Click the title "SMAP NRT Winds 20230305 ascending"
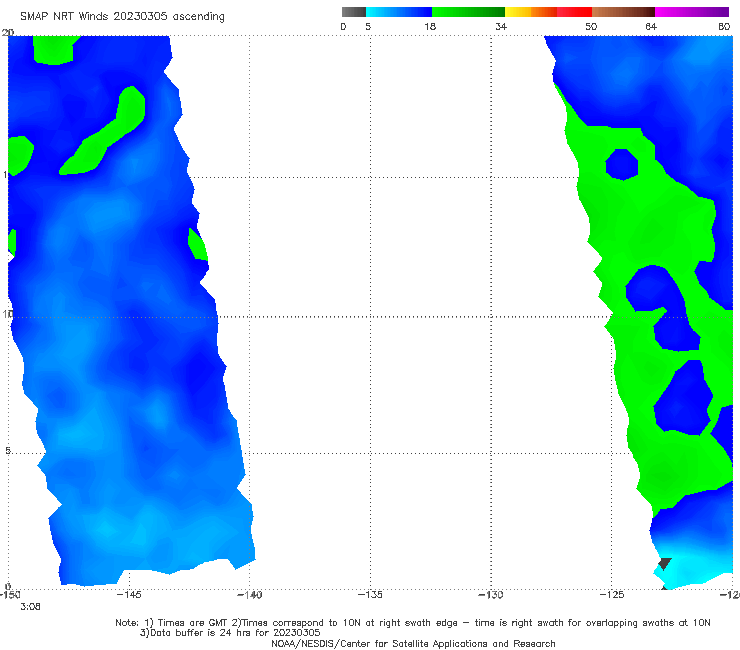 click(x=122, y=17)
